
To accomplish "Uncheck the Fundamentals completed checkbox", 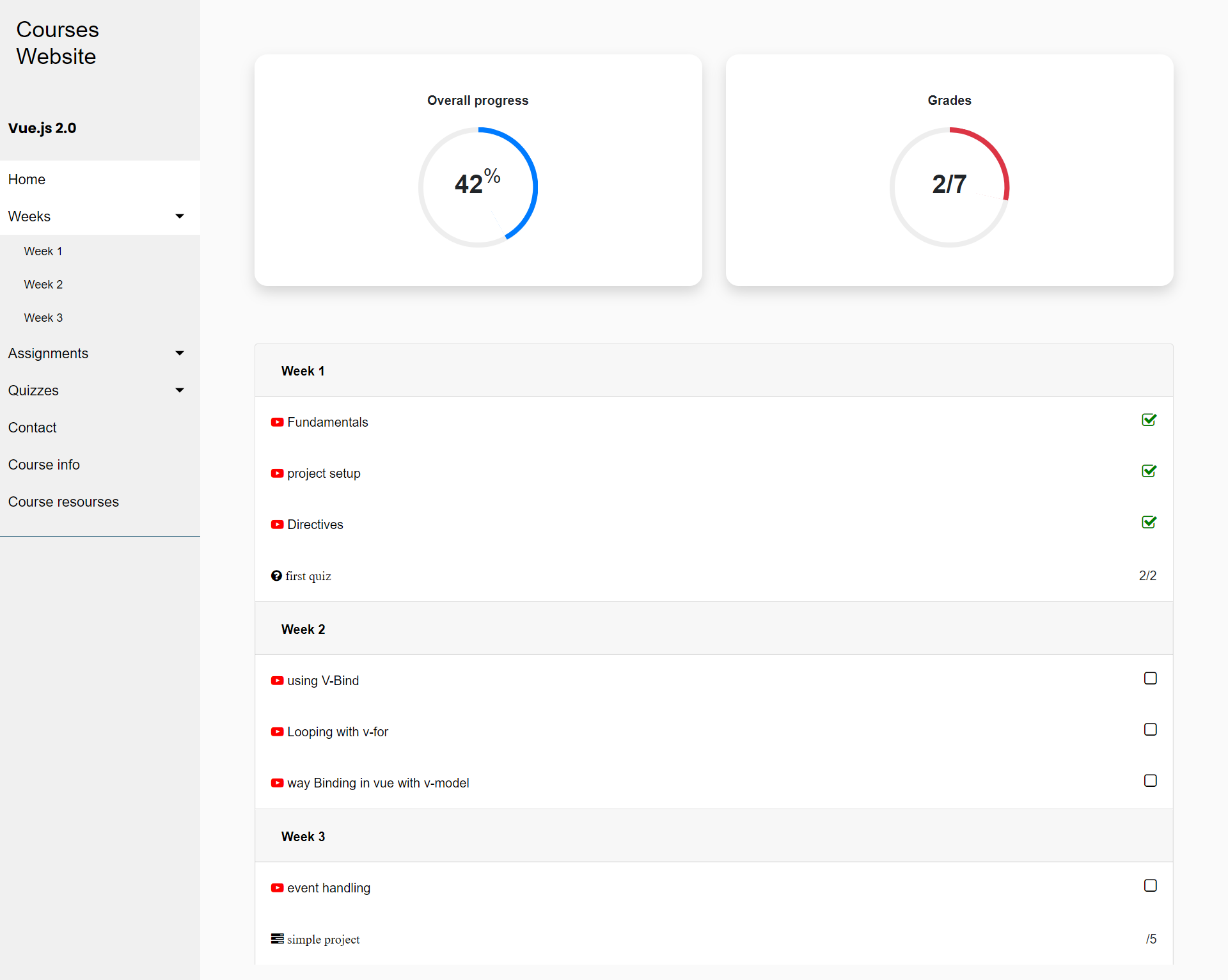I will click(1149, 420).
